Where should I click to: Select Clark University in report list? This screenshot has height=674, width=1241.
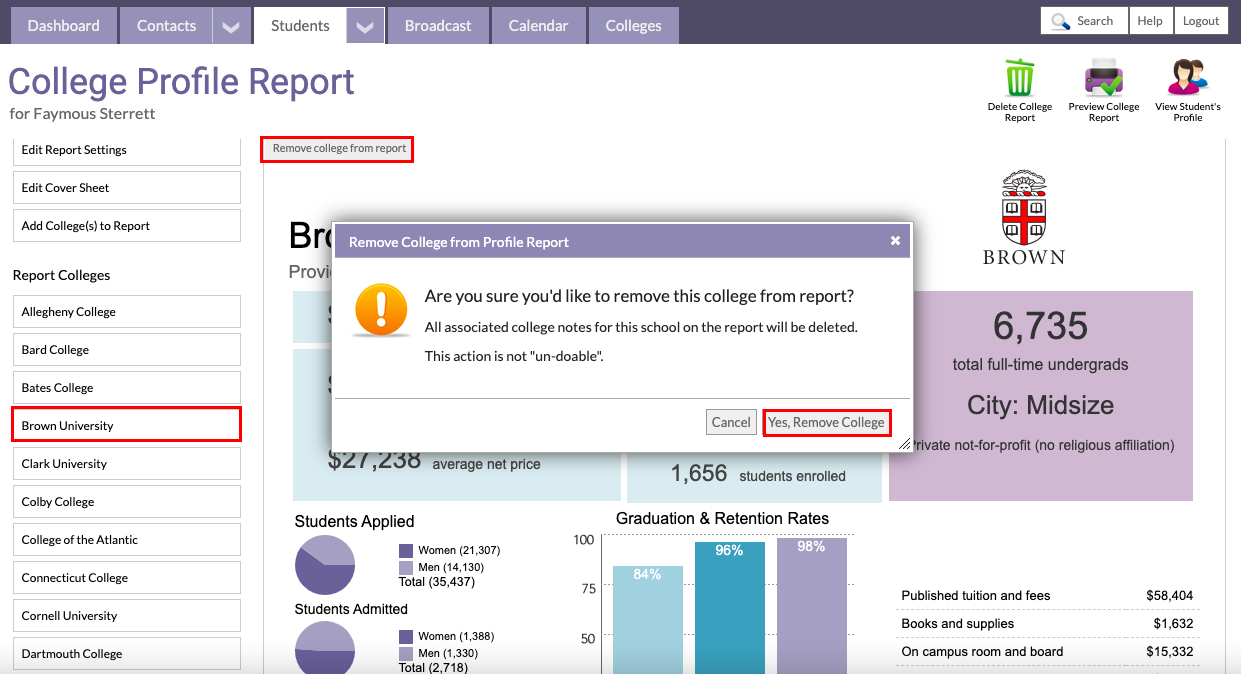(x=127, y=464)
